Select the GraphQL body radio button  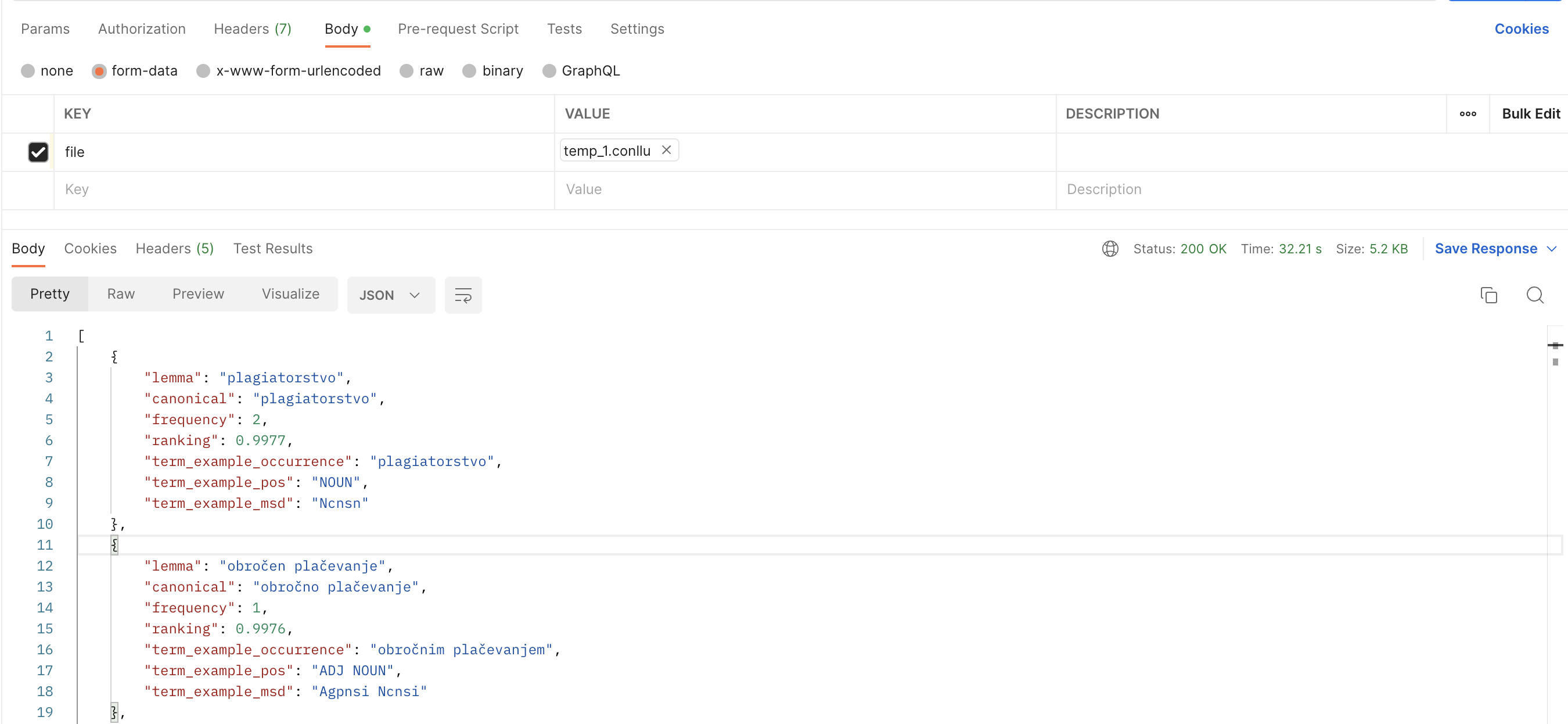pos(549,71)
